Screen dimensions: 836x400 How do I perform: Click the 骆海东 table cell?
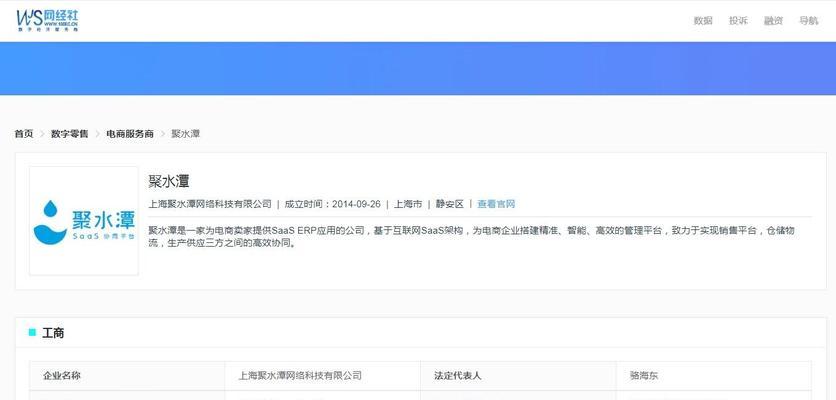(714, 375)
